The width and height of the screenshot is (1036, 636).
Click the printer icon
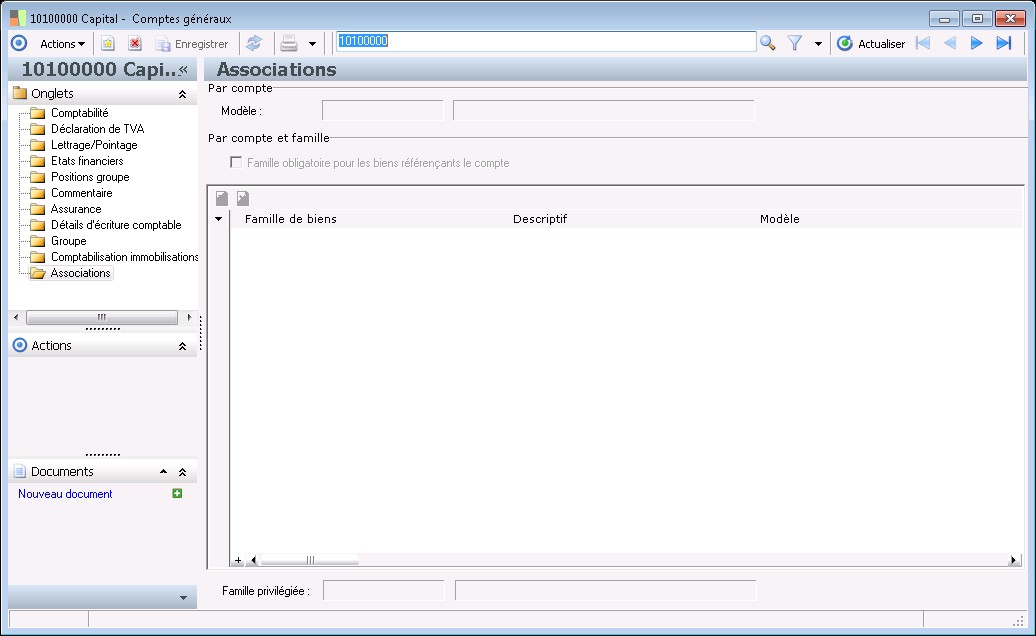point(289,44)
